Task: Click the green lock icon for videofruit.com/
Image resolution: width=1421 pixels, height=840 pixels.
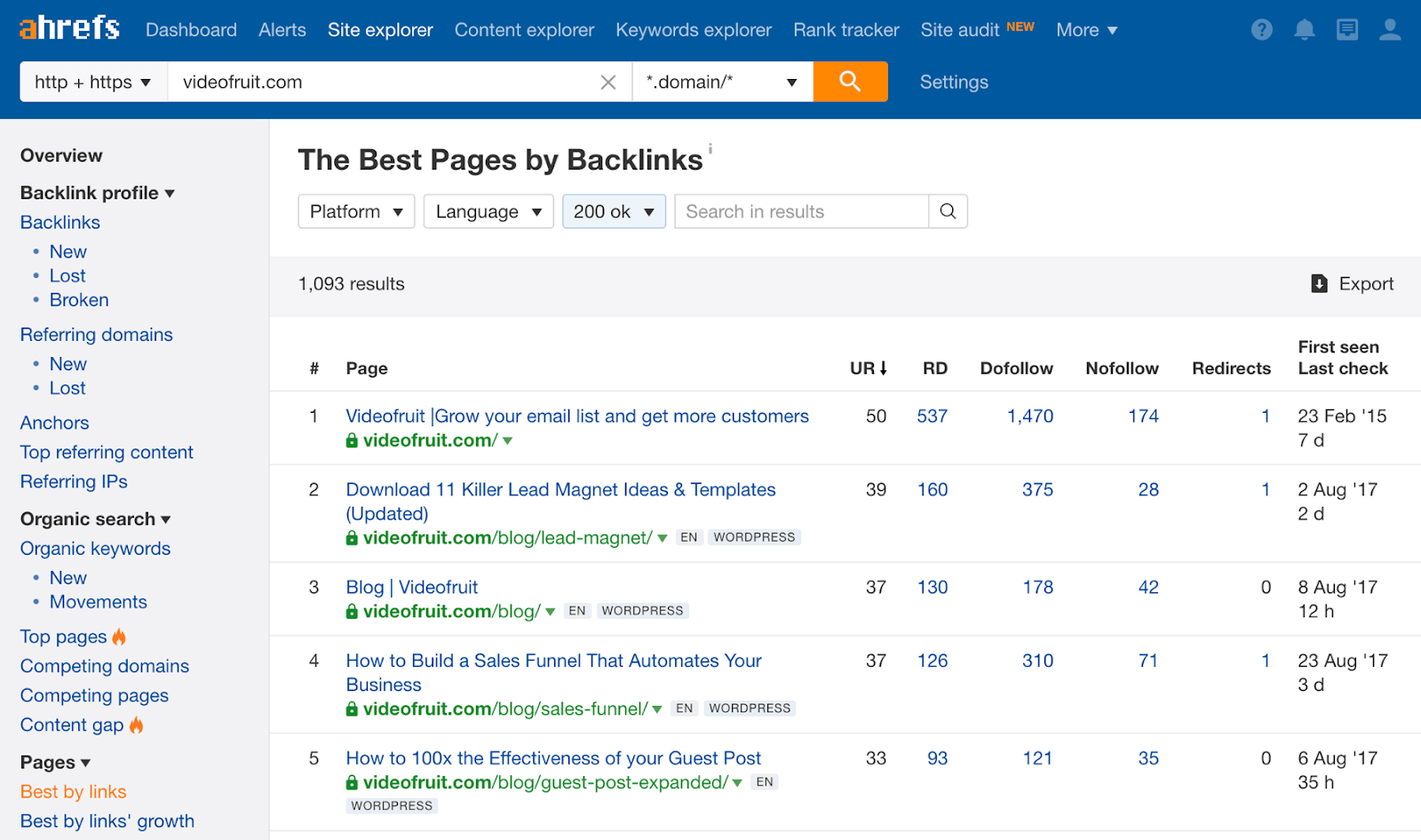Action: pos(352,440)
